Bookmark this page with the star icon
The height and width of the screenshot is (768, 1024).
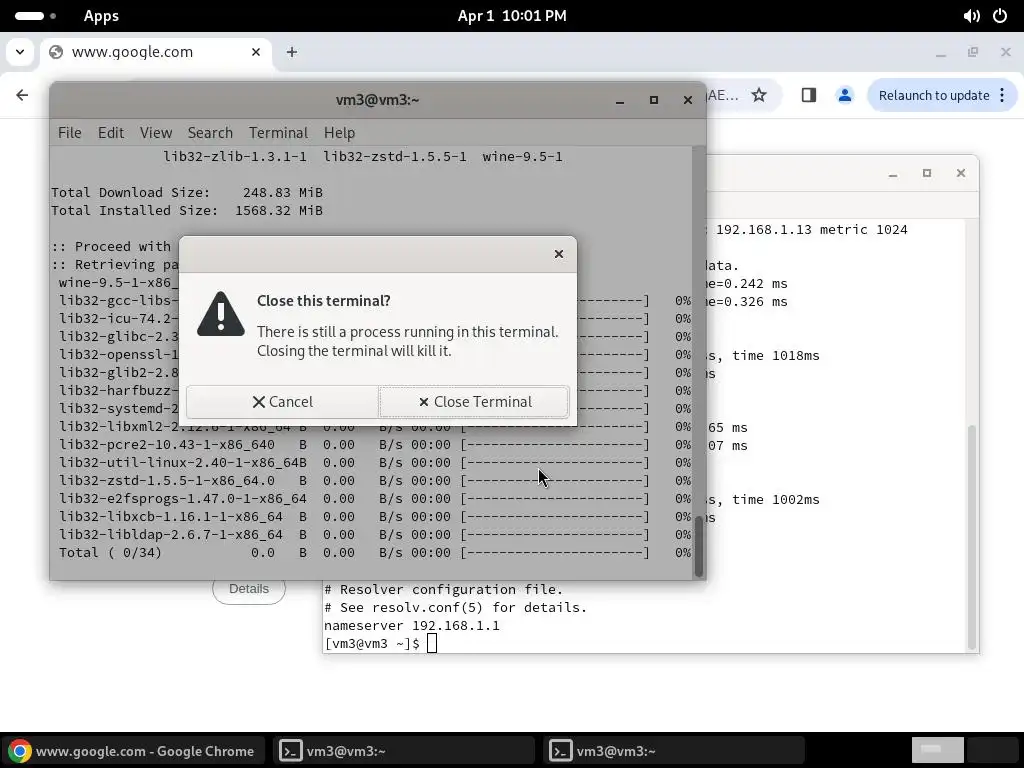pos(759,95)
